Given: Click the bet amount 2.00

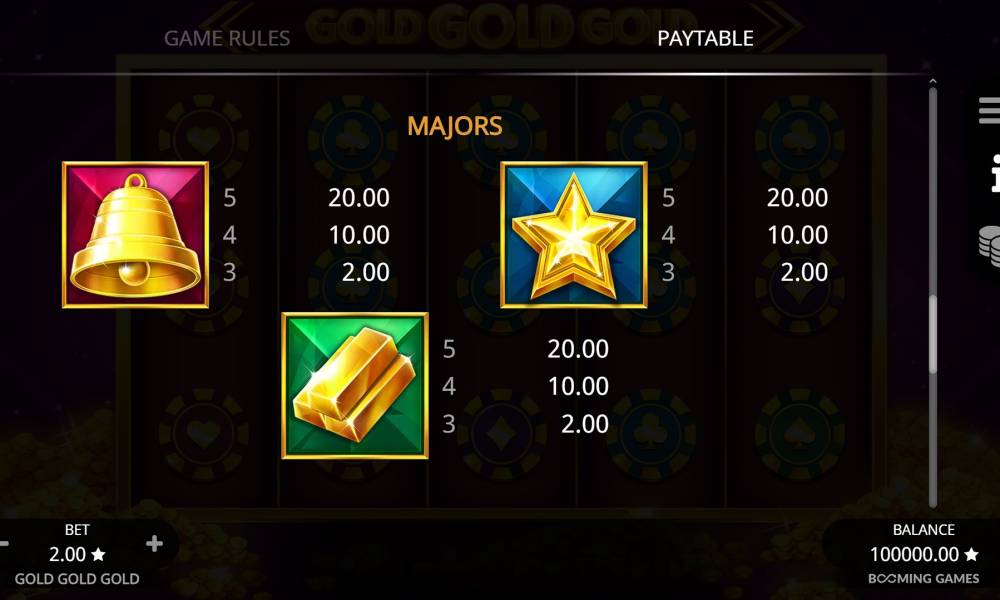Looking at the screenshot, I should click(x=68, y=554).
